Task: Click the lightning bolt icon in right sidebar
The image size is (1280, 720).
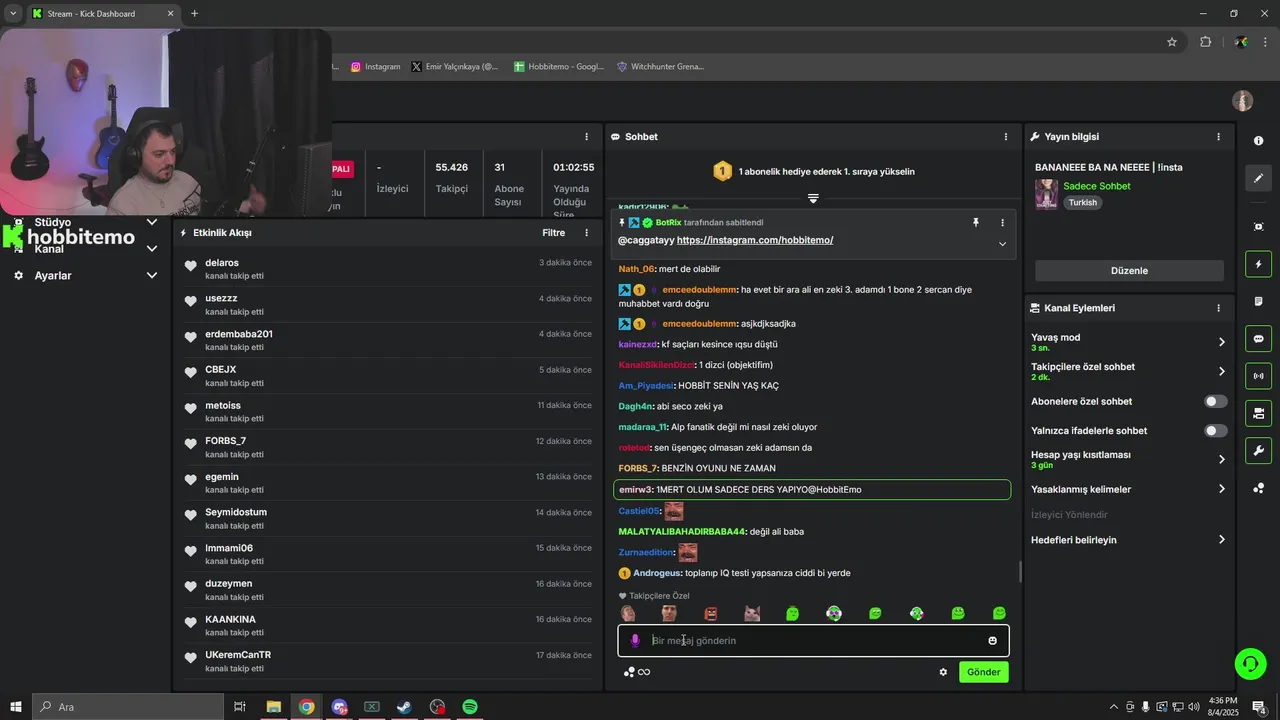Action: pyautogui.click(x=1258, y=264)
